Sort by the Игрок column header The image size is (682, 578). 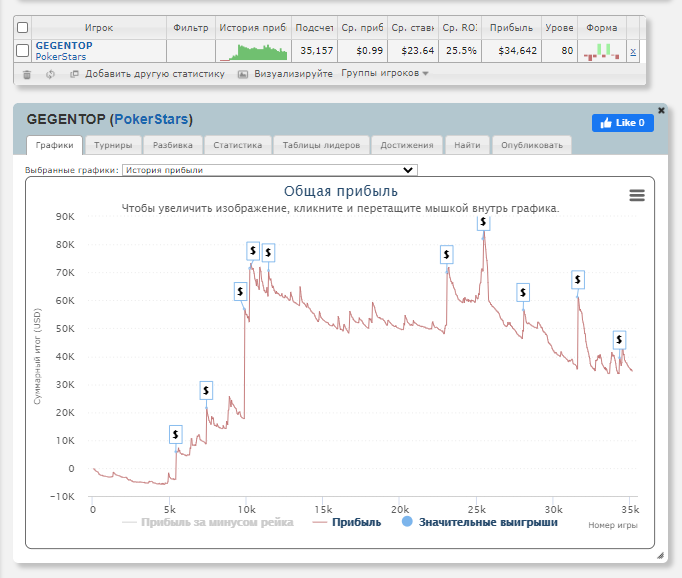click(x=99, y=28)
